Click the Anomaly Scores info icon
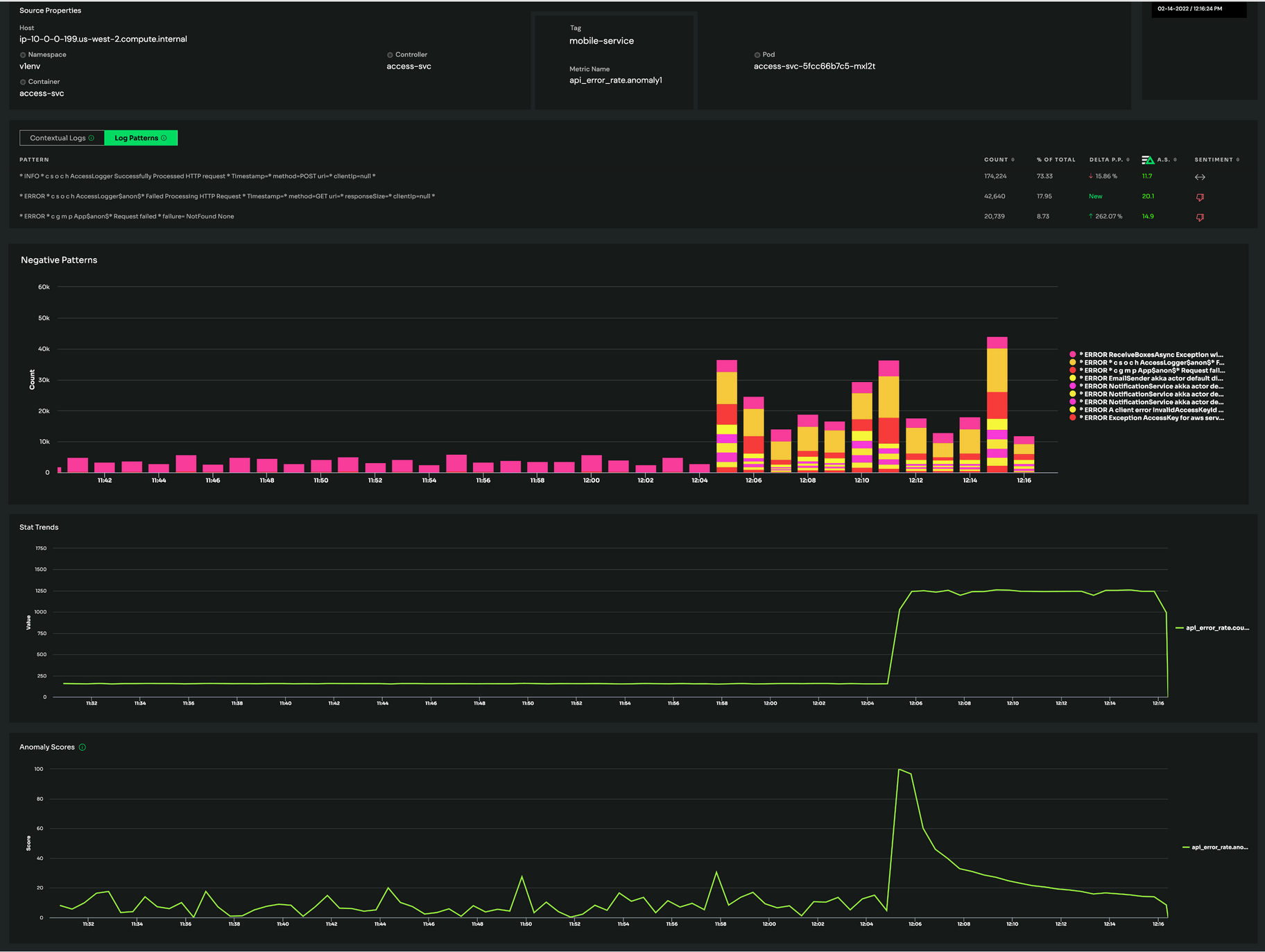 coord(83,747)
